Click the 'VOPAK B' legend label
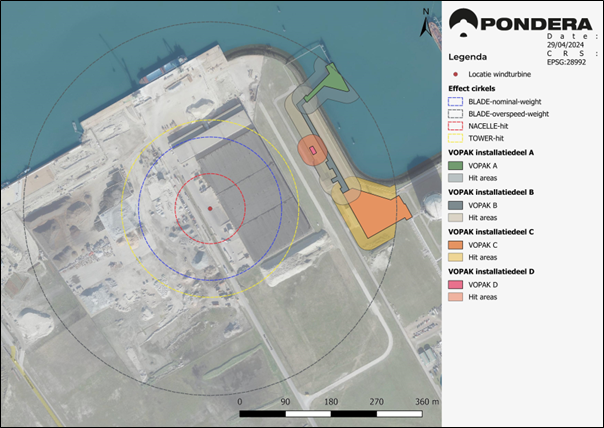Screen dimensions: 604x428 point(483,205)
